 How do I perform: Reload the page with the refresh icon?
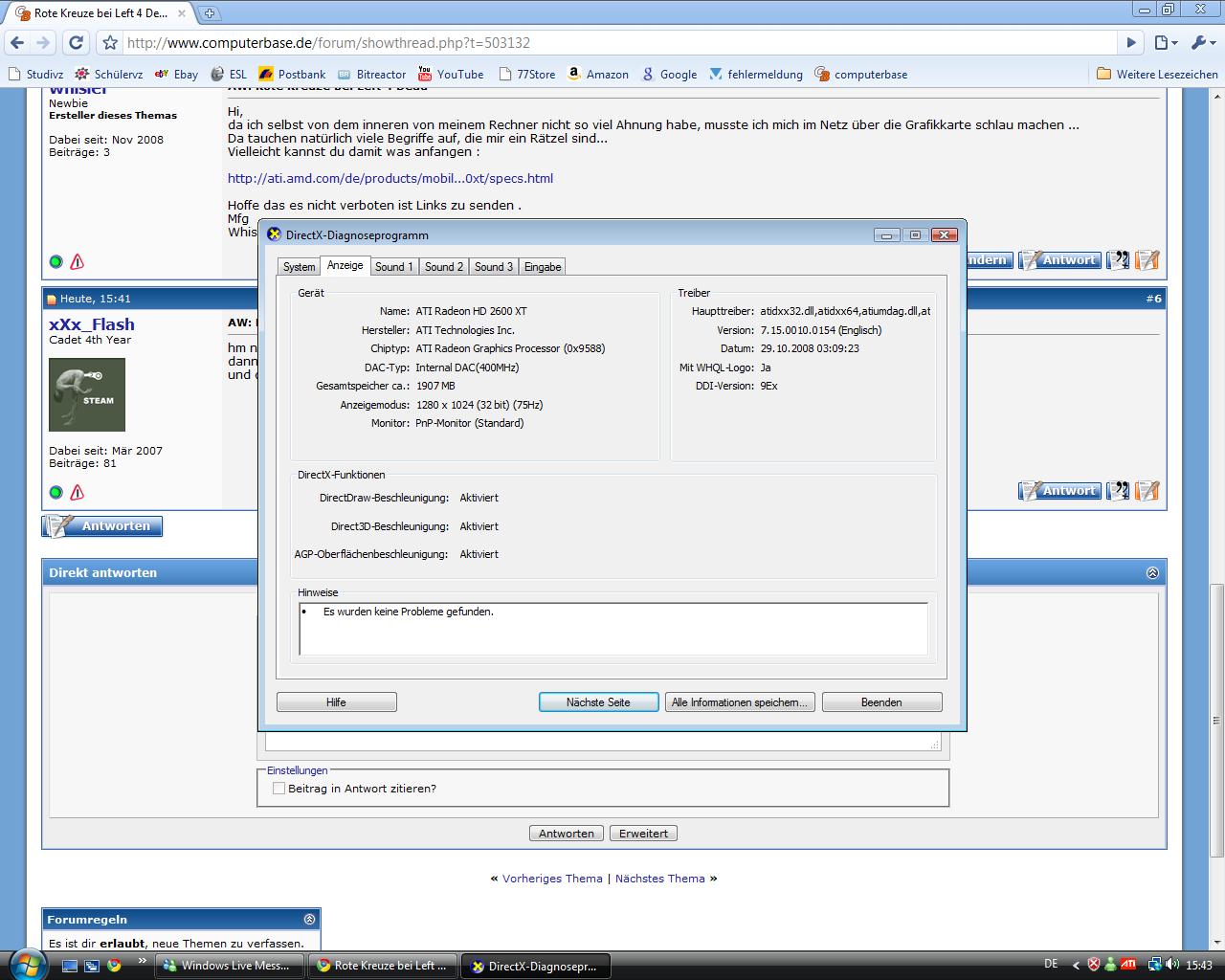pyautogui.click(x=77, y=43)
